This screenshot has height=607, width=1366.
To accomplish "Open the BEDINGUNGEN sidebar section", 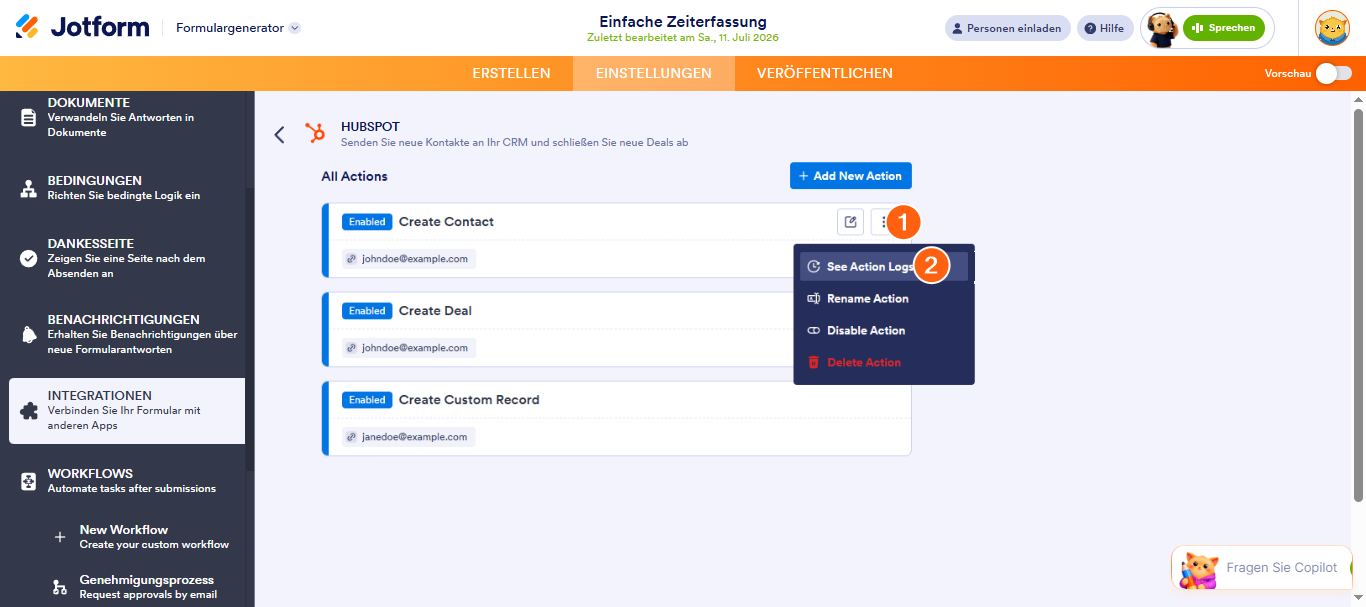I will pyautogui.click(x=127, y=188).
